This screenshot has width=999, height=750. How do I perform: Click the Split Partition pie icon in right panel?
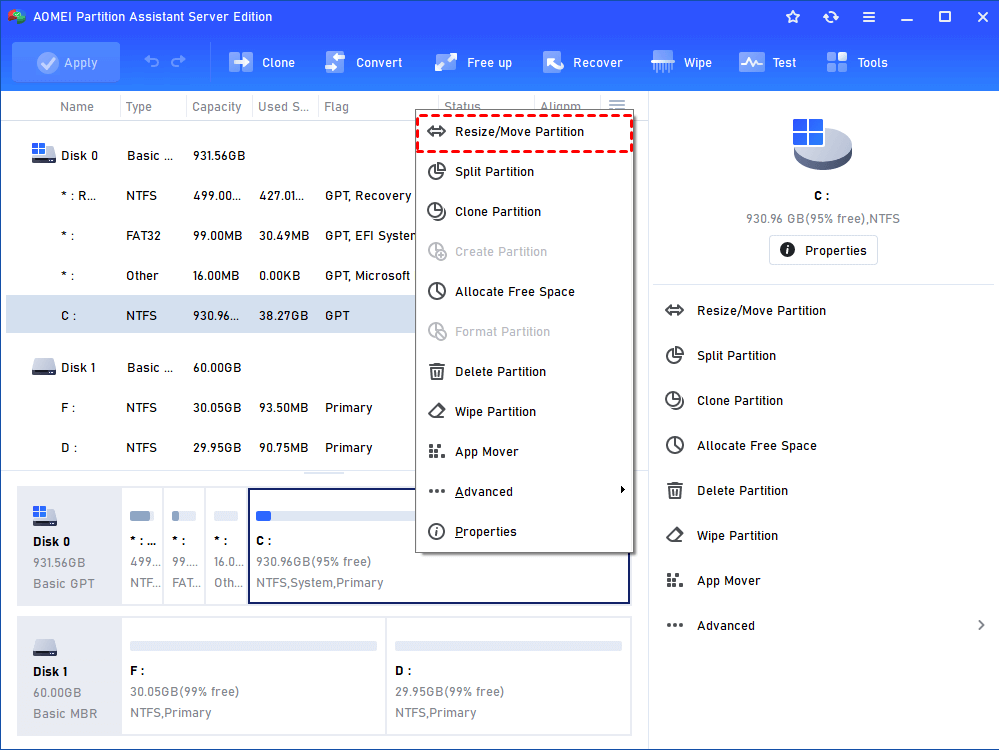coord(675,355)
